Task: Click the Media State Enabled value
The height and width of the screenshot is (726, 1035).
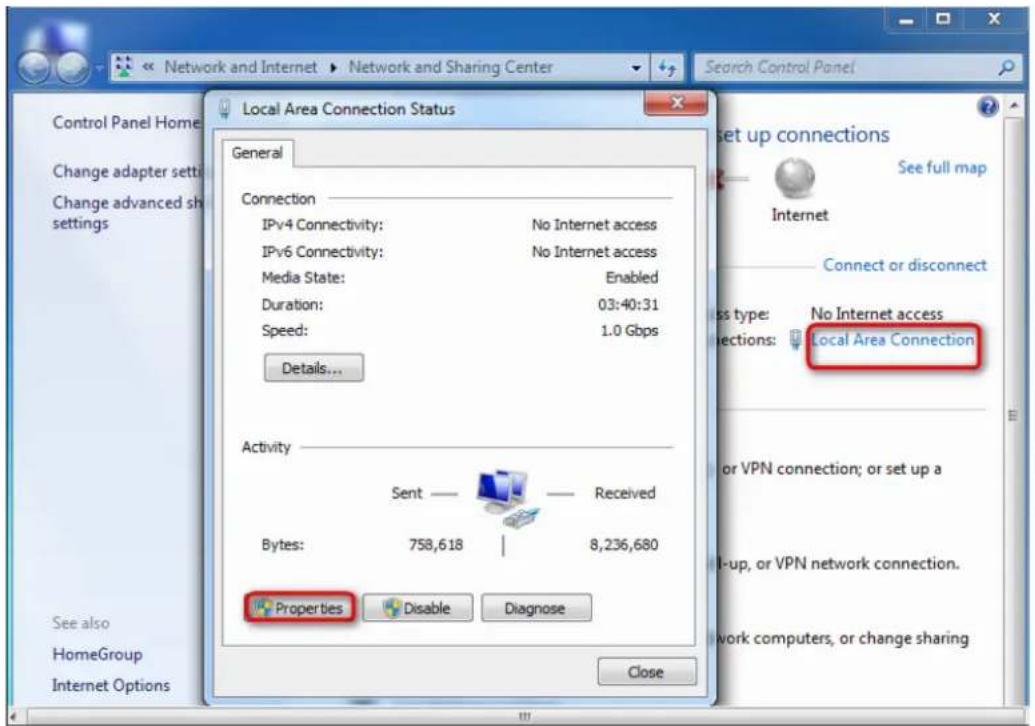Action: point(632,277)
